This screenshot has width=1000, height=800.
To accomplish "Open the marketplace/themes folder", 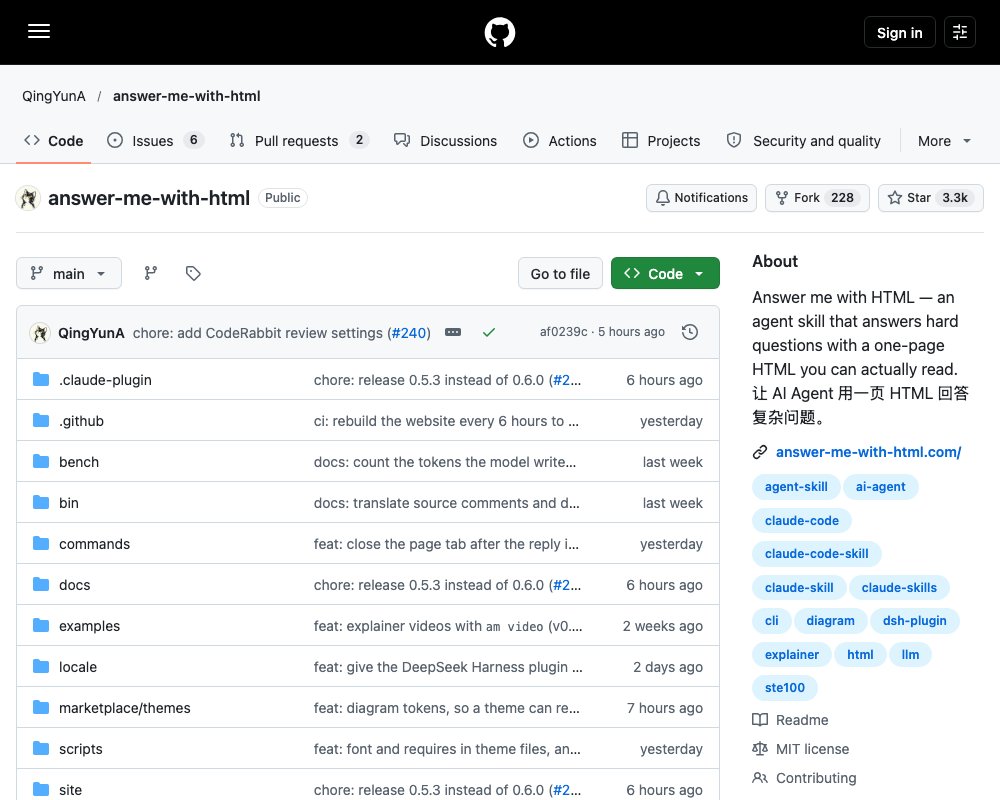I will 124,707.
